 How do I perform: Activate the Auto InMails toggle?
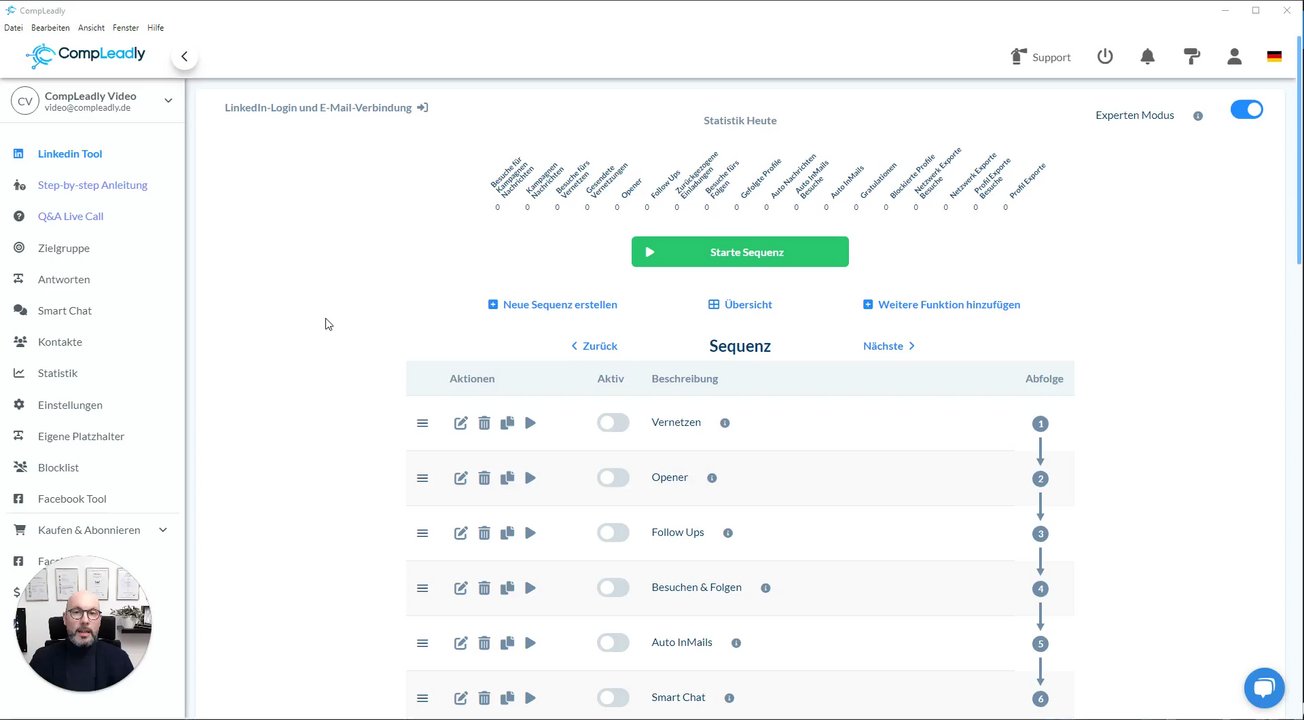613,643
